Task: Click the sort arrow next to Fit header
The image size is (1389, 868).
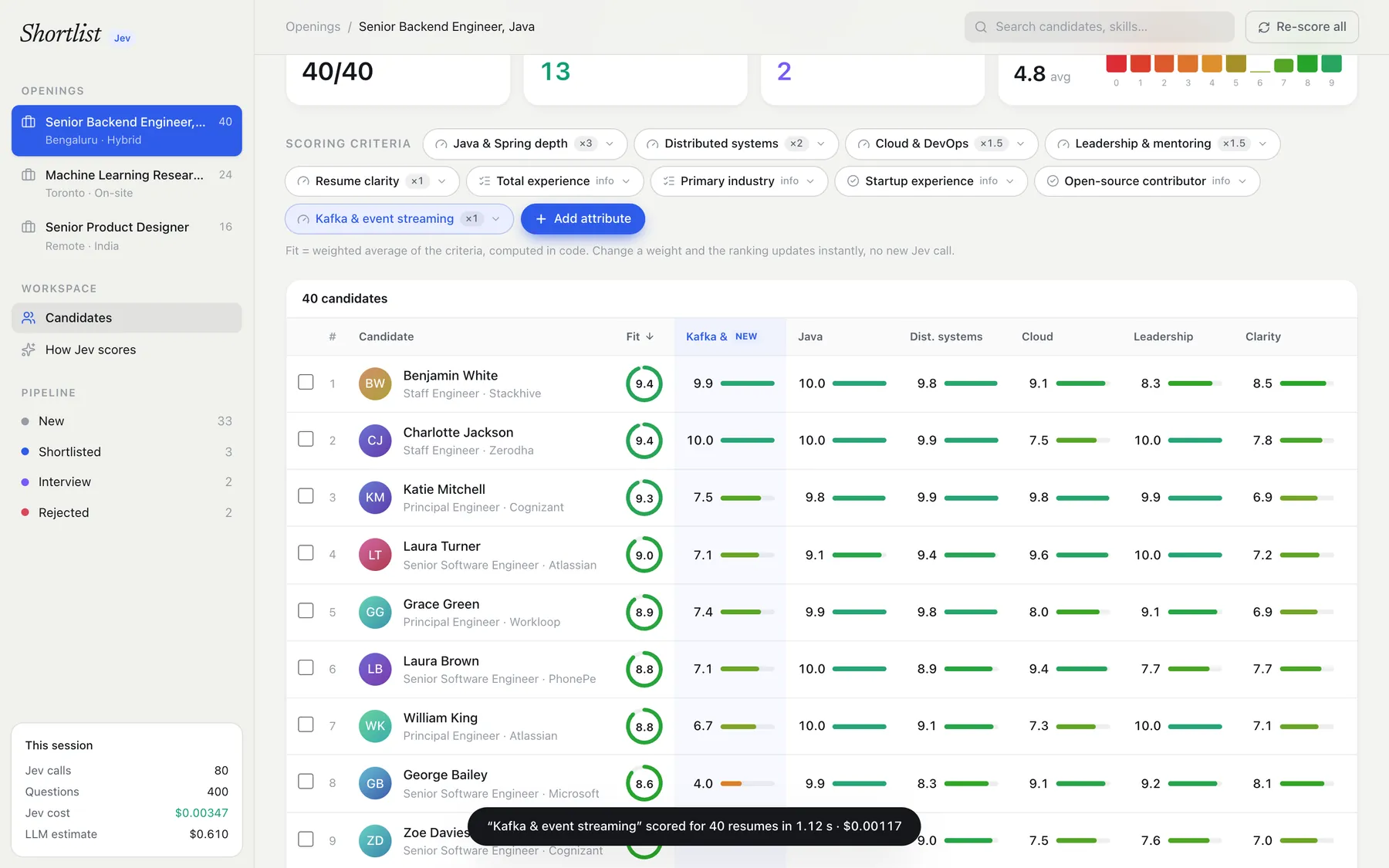Action: tap(650, 336)
